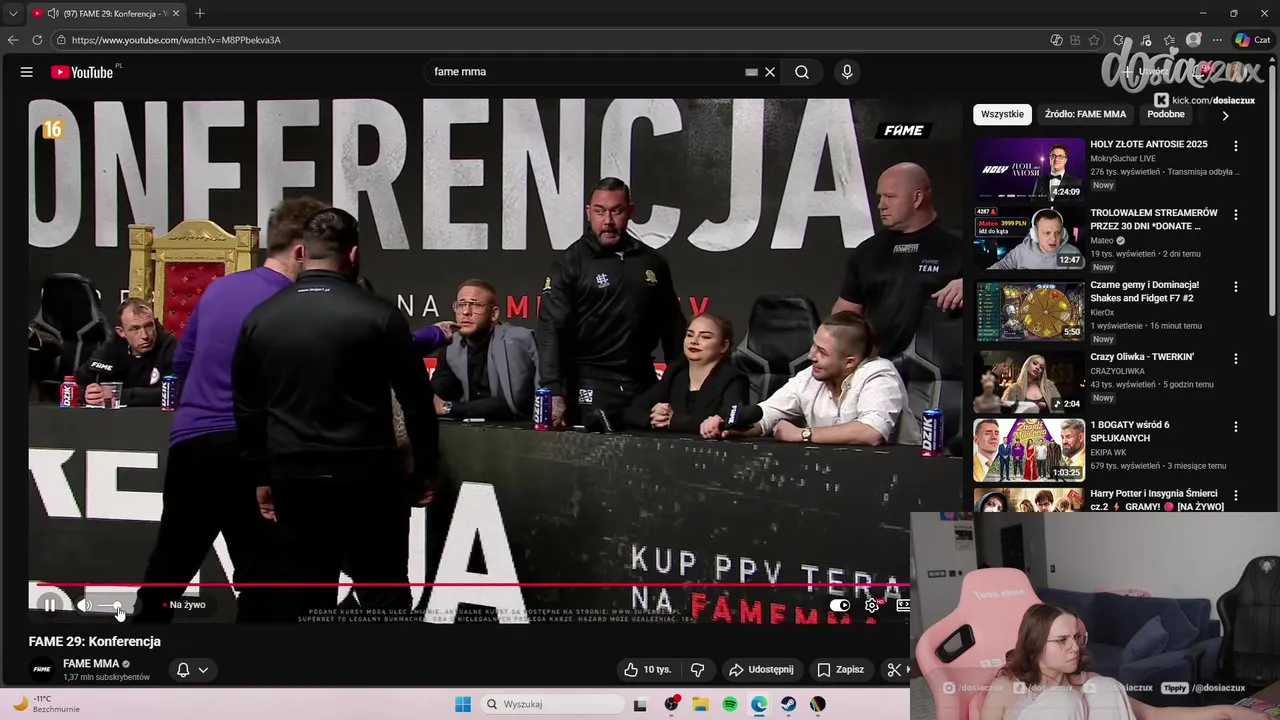Image resolution: width=1280 pixels, height=720 pixels.
Task: Open options for Czarne gemy video
Action: tap(1235, 287)
